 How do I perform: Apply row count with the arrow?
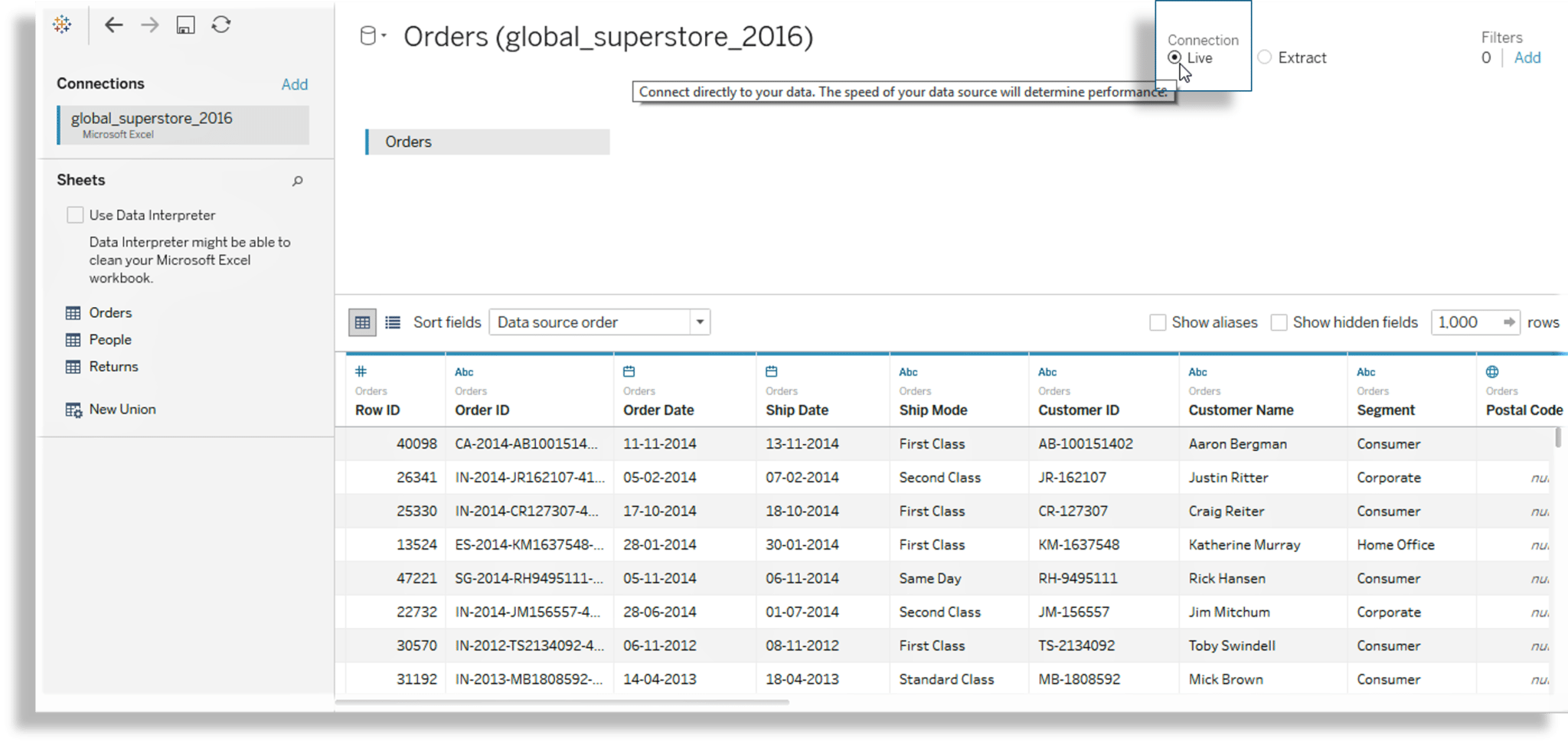pyautogui.click(x=1508, y=322)
